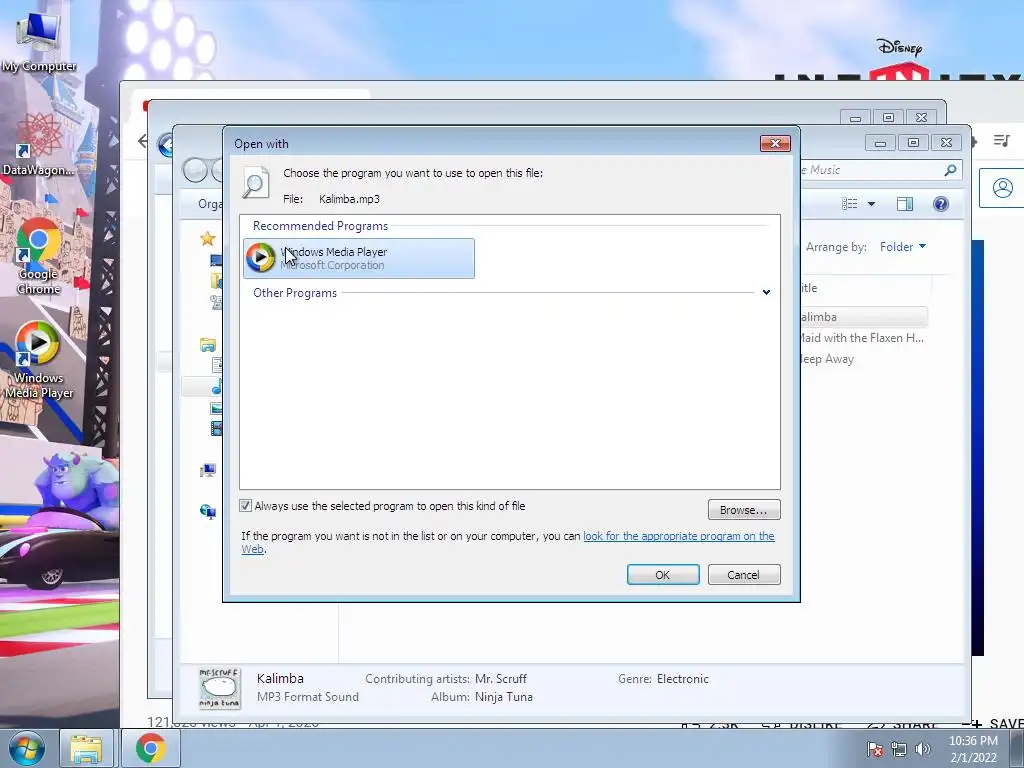Screen dimensions: 1024x768
Task: Open the DataWagon desktop shortcut
Action: click(39, 145)
